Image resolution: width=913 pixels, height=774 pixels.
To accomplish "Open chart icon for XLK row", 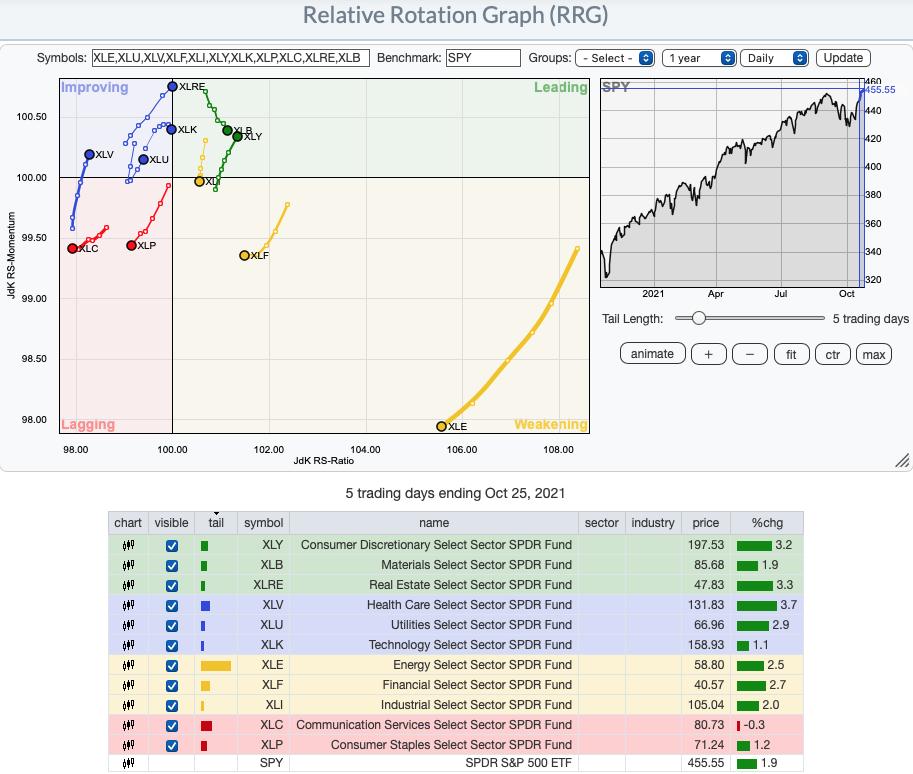I will [128, 645].
